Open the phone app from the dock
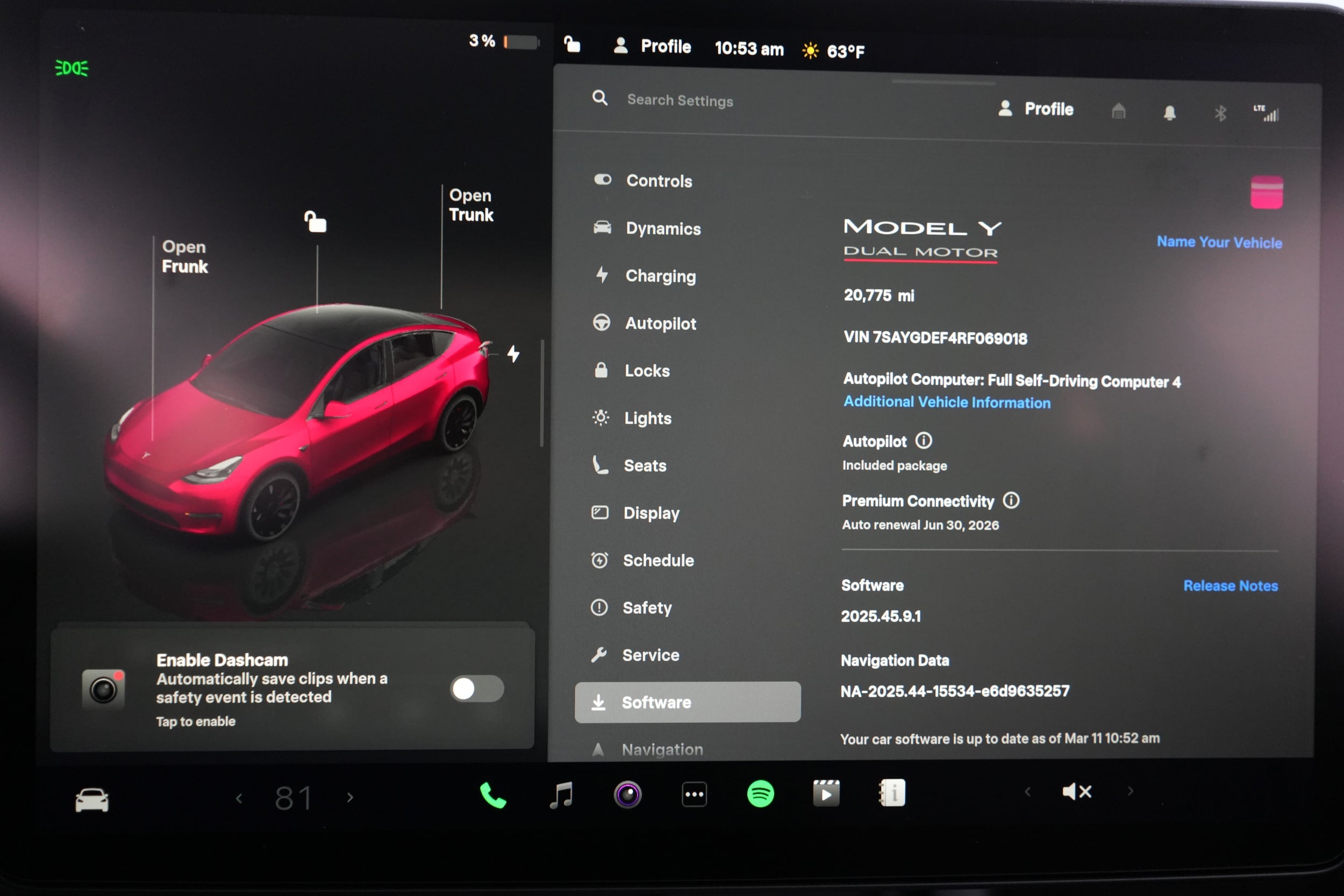Screen dimensions: 1344x896 point(492,794)
